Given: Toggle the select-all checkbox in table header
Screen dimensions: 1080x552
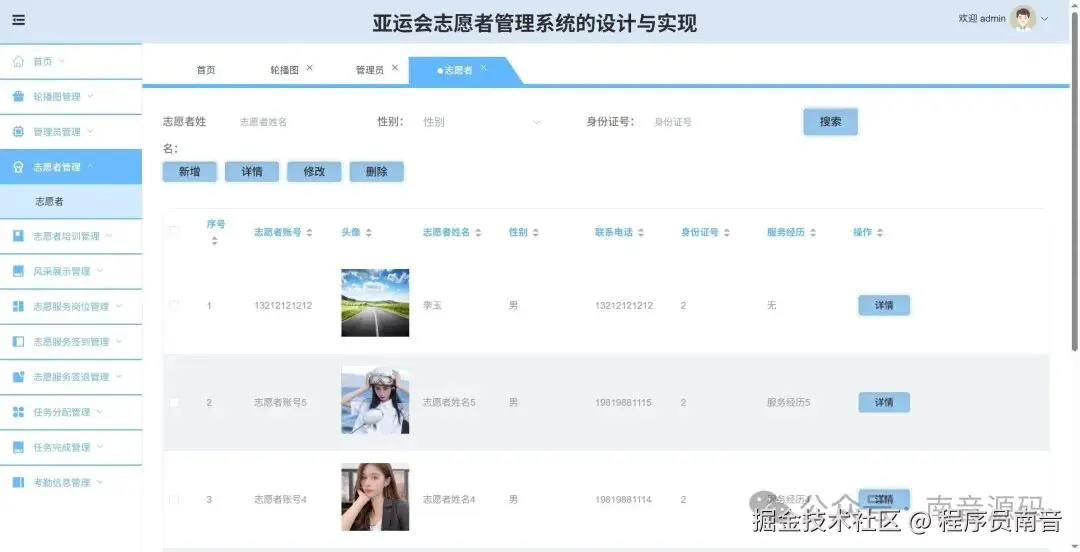Looking at the screenshot, I should (x=174, y=231).
